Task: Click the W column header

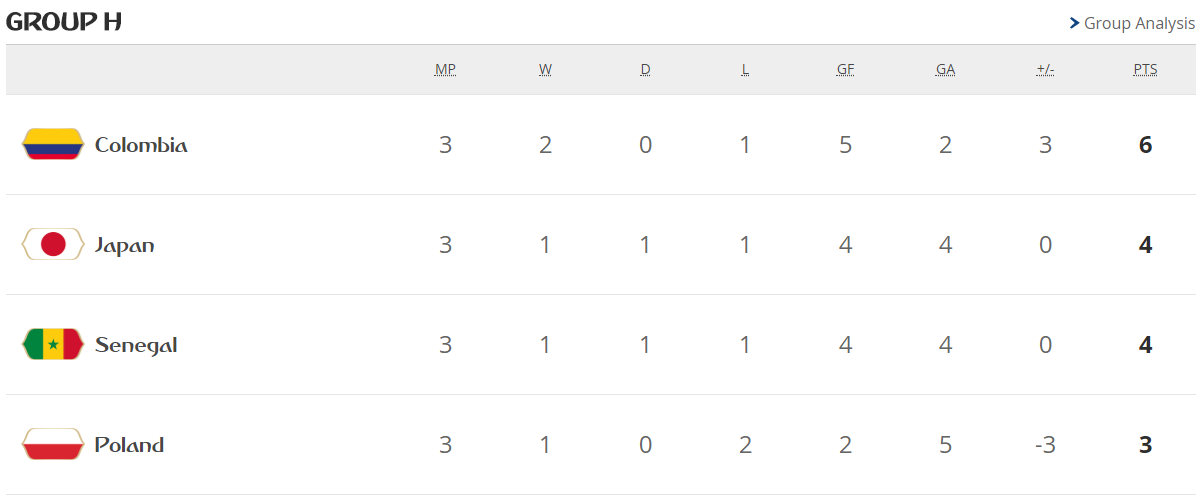Action: pyautogui.click(x=545, y=69)
